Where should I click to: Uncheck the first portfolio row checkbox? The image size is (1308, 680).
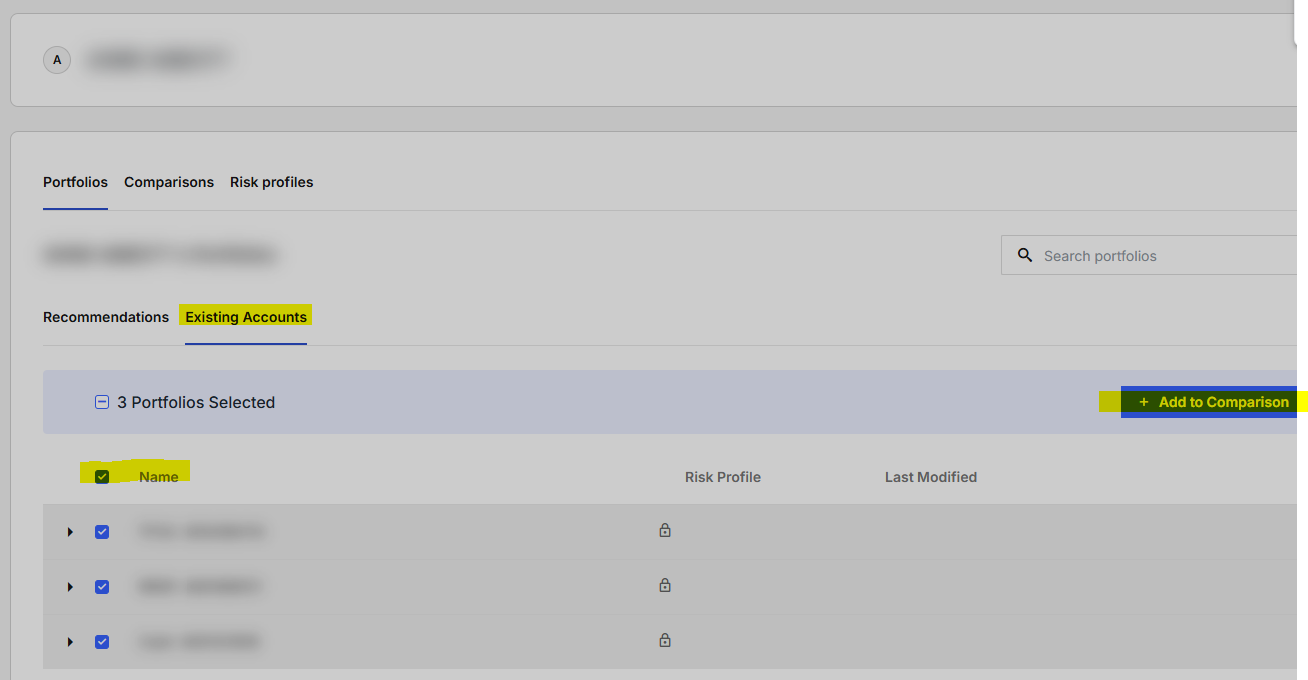click(102, 532)
